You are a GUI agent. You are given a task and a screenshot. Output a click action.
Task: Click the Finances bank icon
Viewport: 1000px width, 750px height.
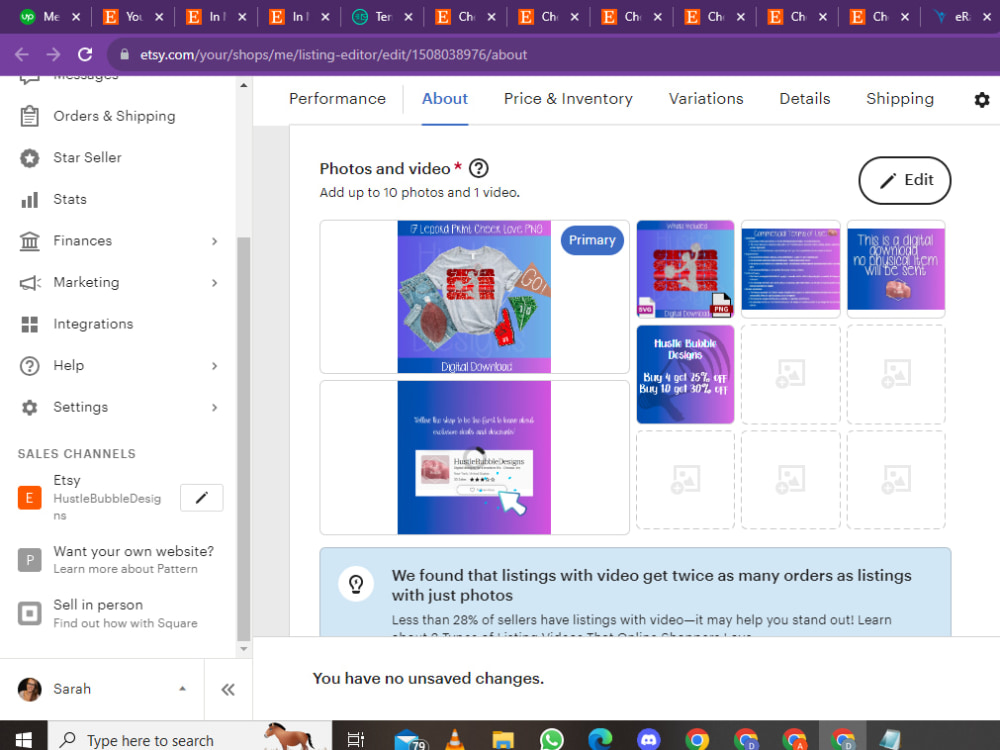point(29,241)
